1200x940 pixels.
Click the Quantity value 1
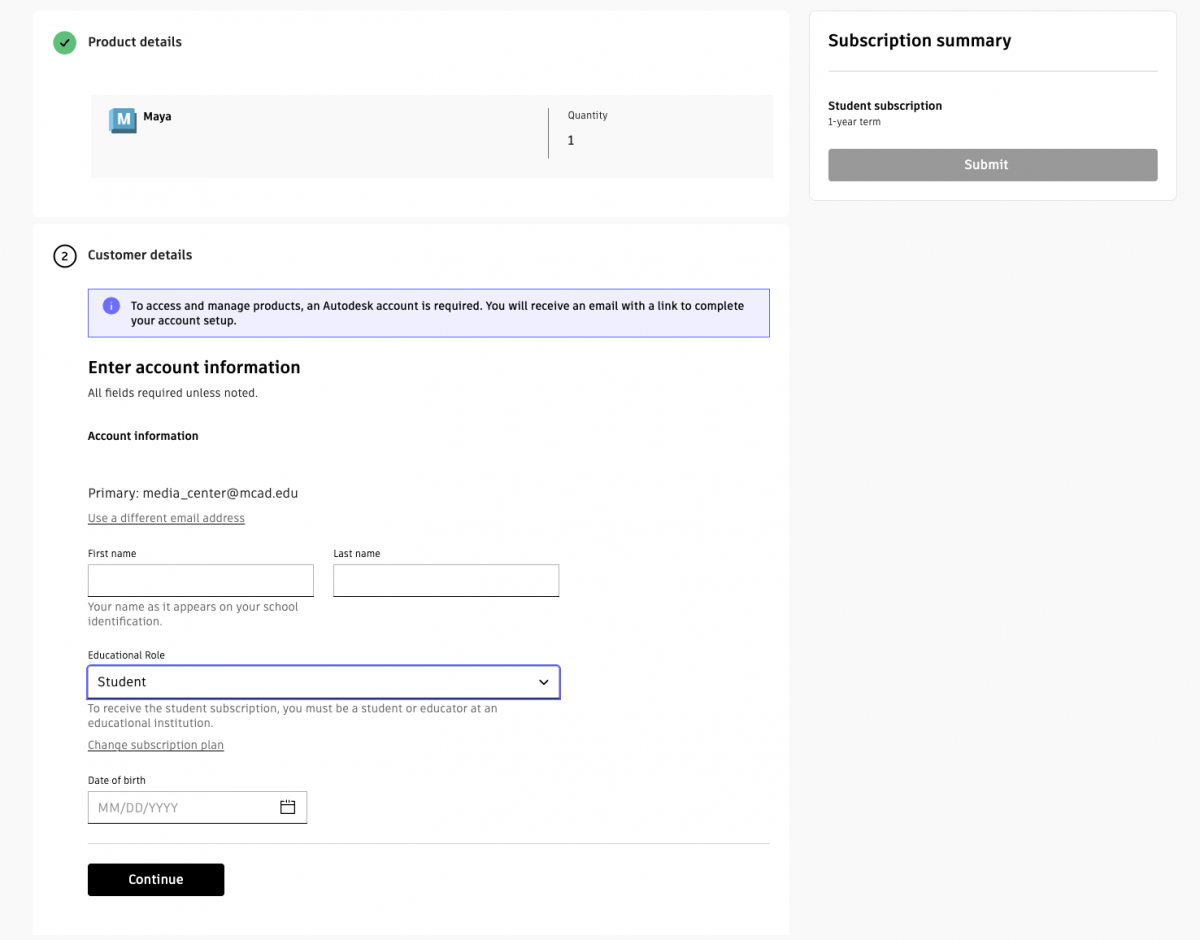[x=571, y=141]
